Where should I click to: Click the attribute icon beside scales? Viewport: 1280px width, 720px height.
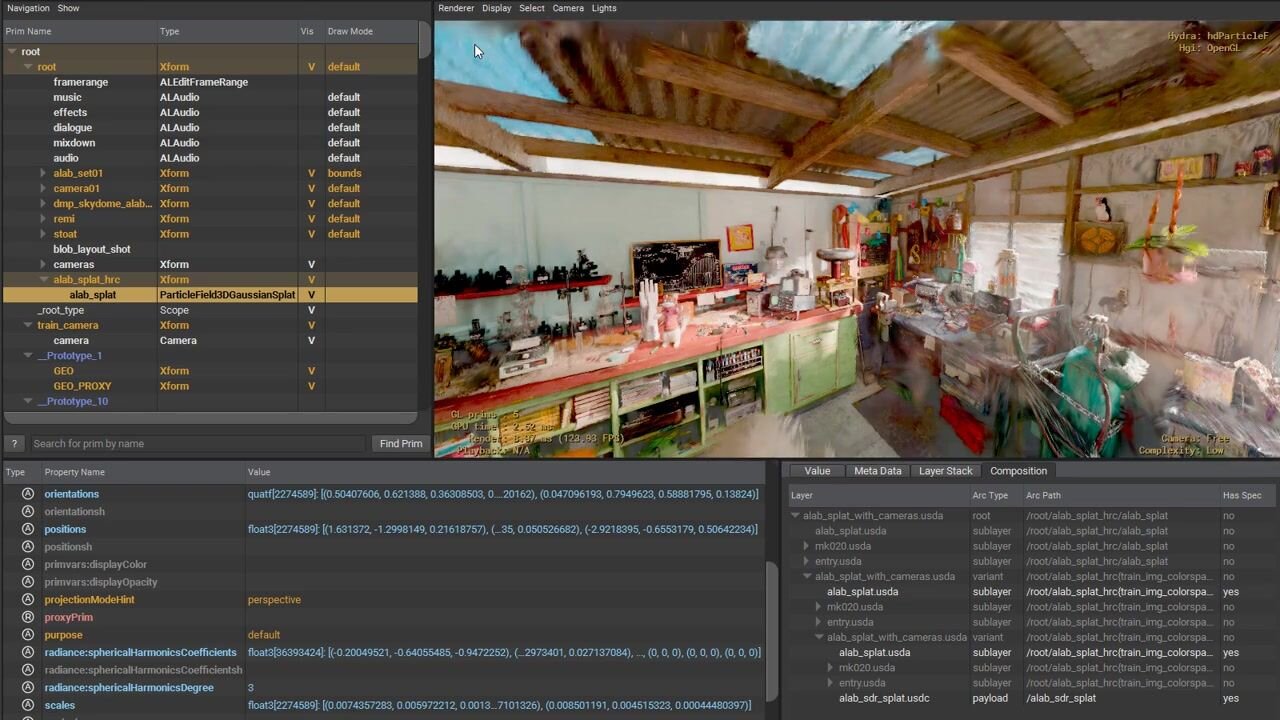pyautogui.click(x=28, y=705)
